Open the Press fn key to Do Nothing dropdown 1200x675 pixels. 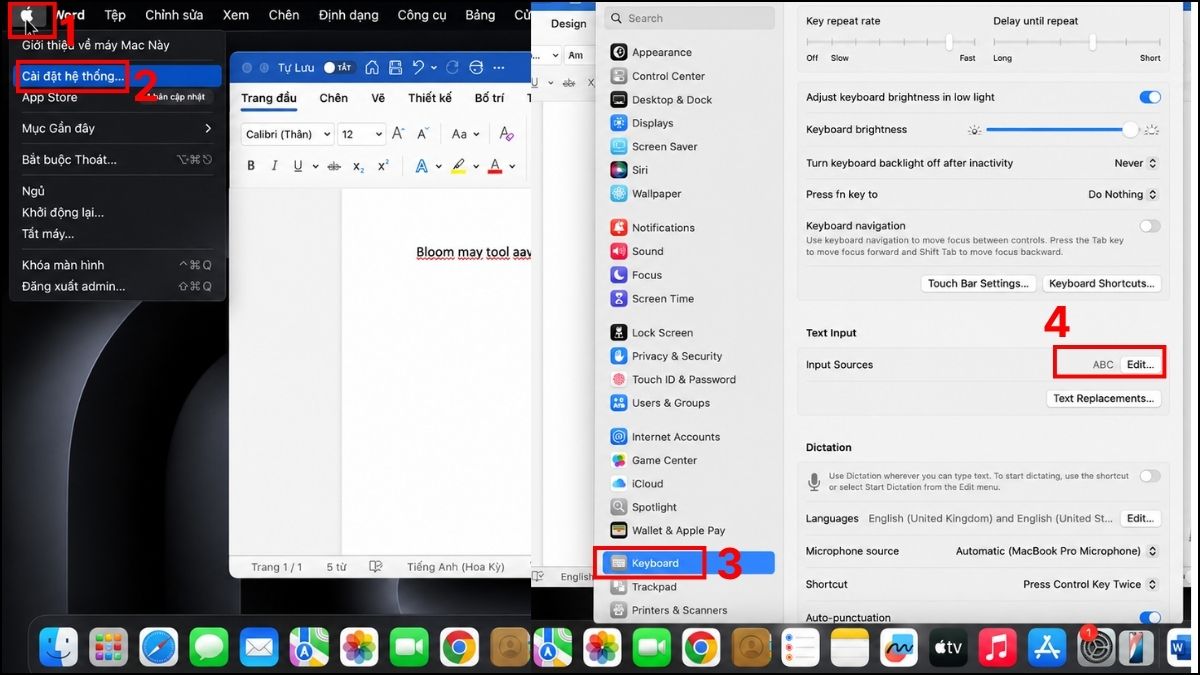click(1123, 194)
